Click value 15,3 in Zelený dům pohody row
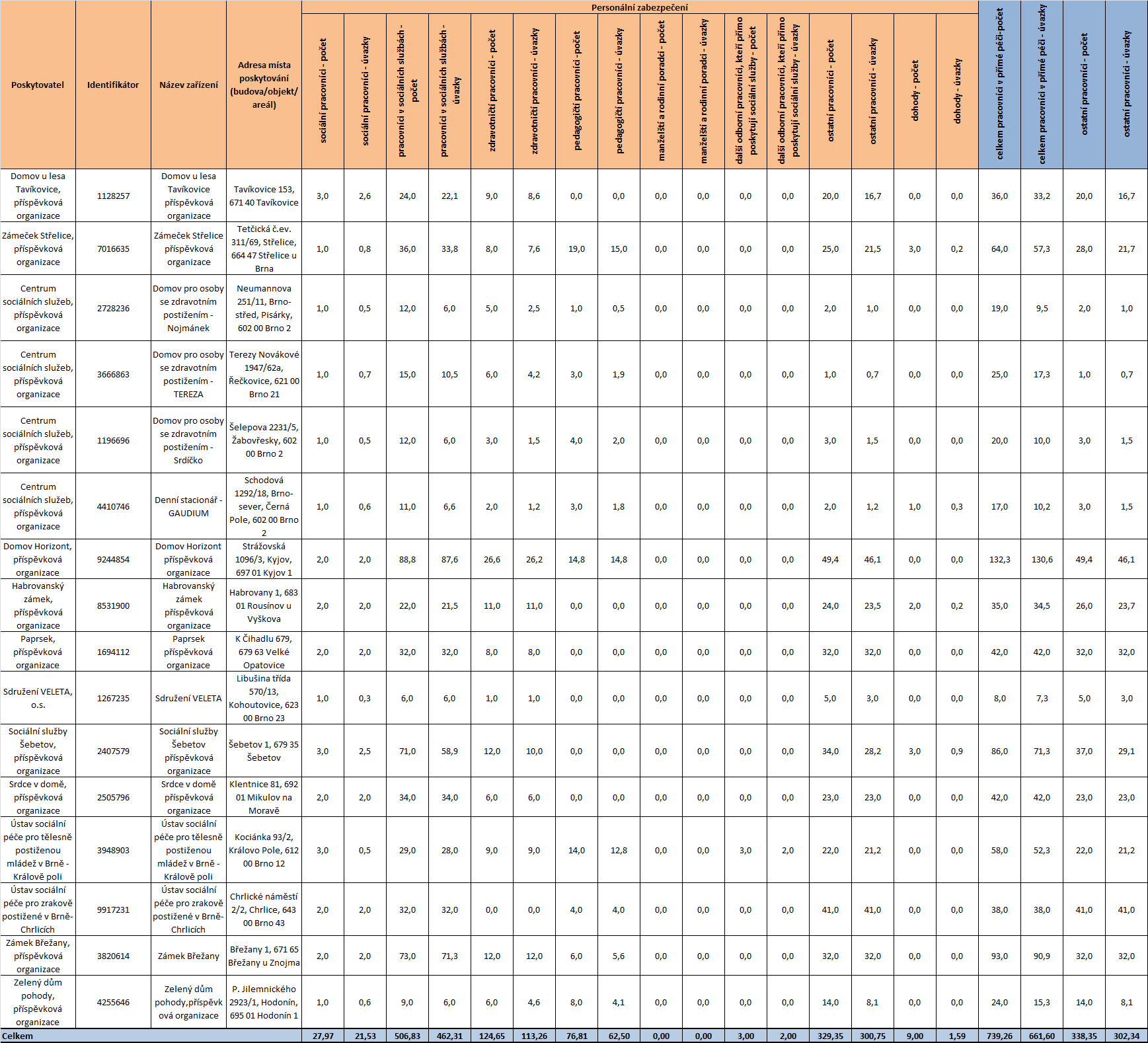 (x=1042, y=1002)
